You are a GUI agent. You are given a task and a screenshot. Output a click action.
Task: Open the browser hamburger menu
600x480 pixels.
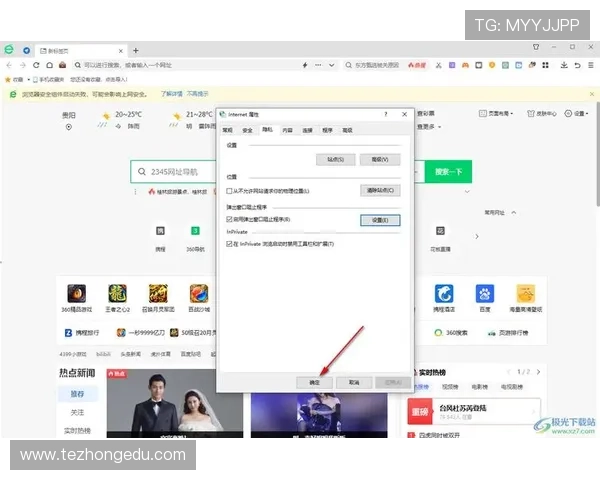coord(591,65)
